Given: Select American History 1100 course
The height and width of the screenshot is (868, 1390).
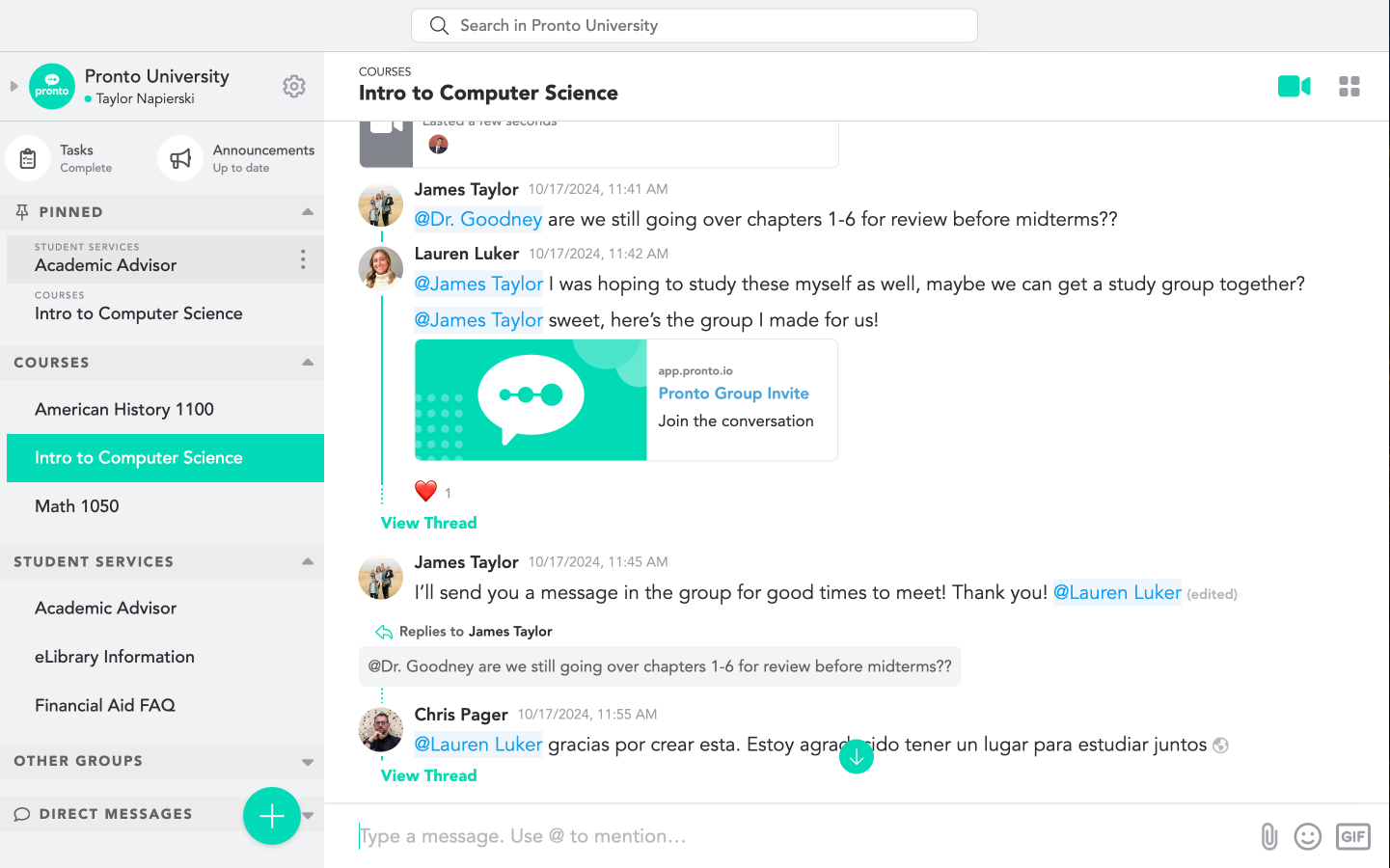Looking at the screenshot, I should pyautogui.click(x=124, y=410).
